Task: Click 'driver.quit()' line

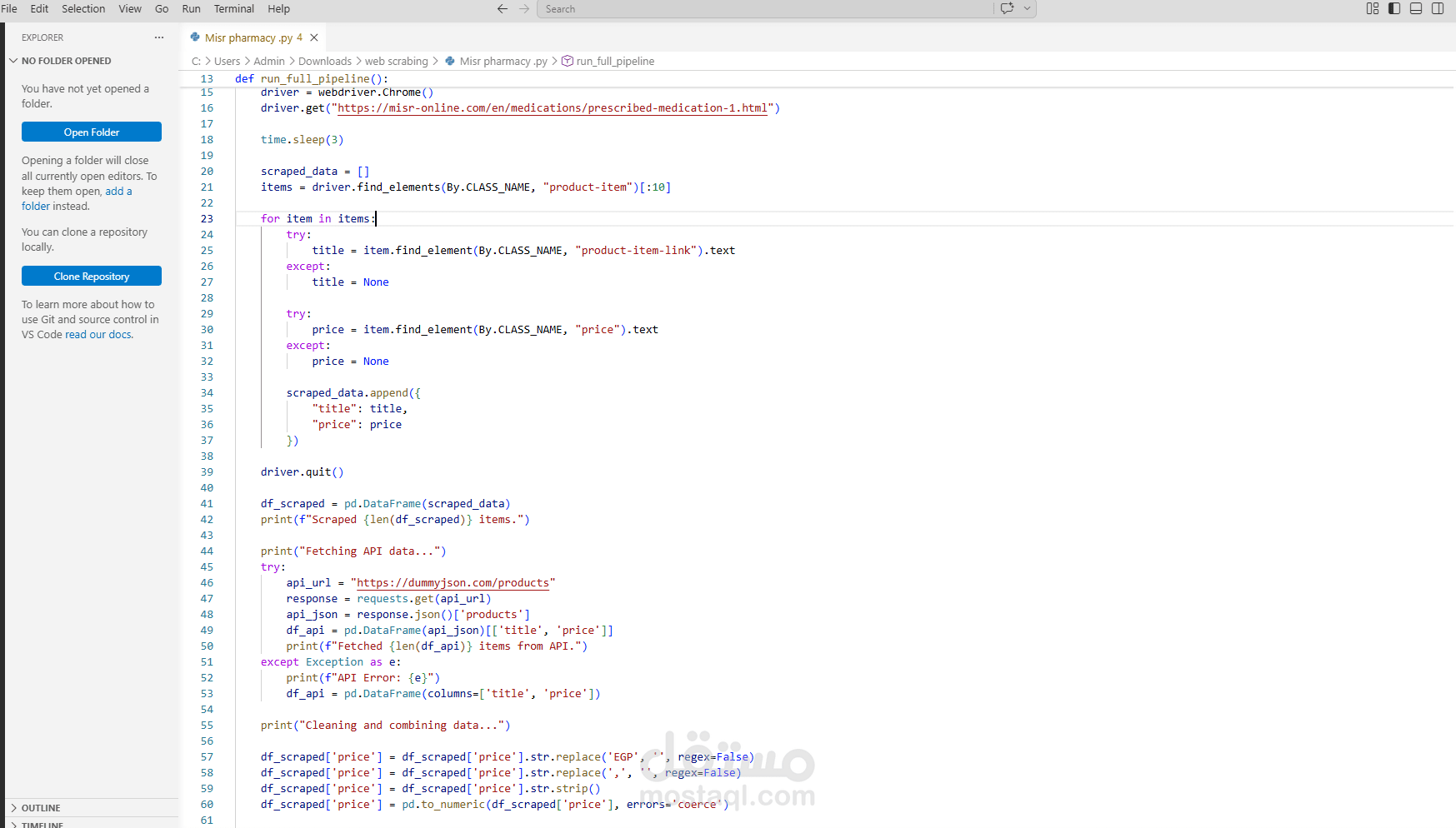Action: (x=302, y=472)
